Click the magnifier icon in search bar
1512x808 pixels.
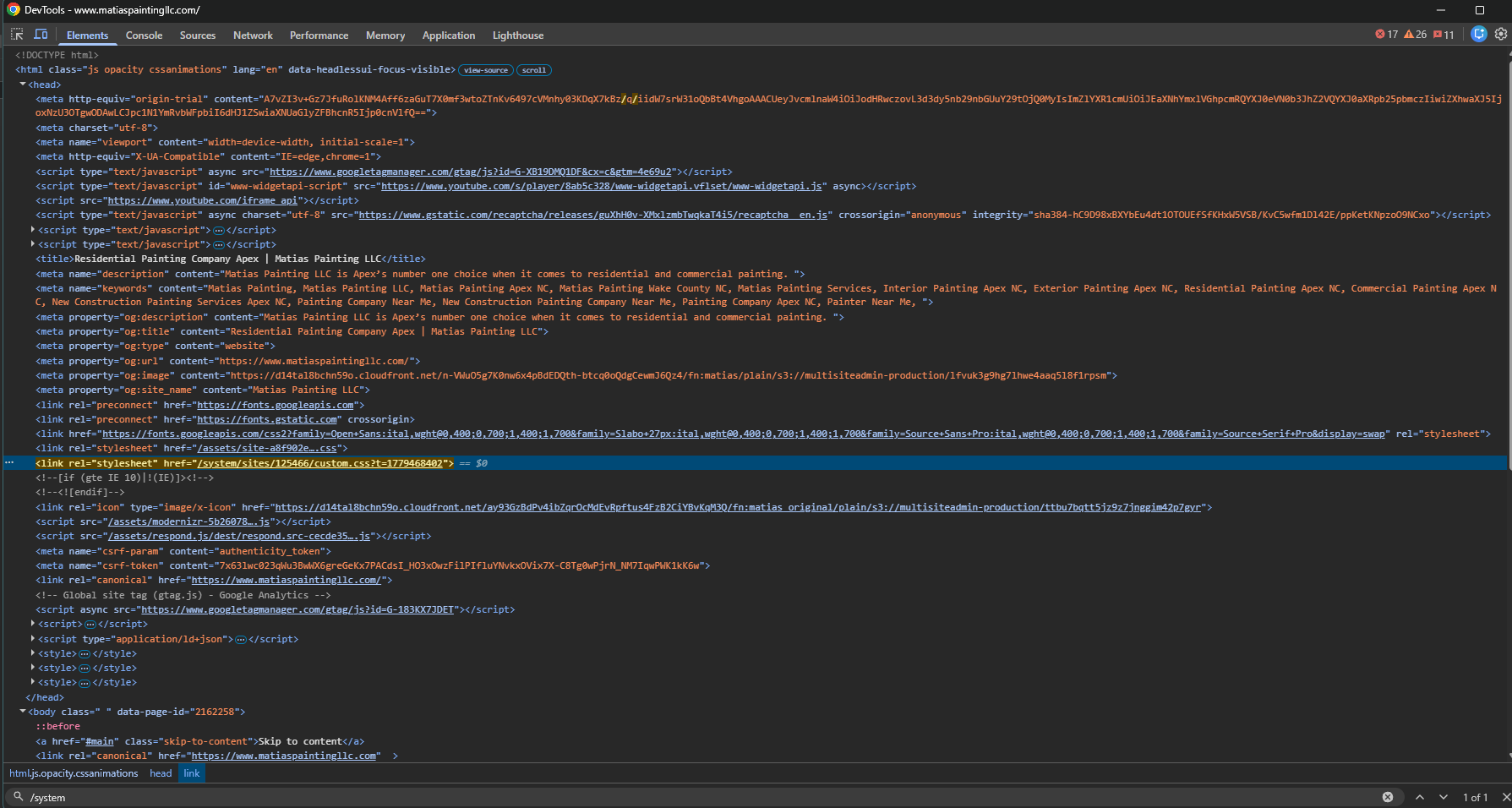click(18, 797)
